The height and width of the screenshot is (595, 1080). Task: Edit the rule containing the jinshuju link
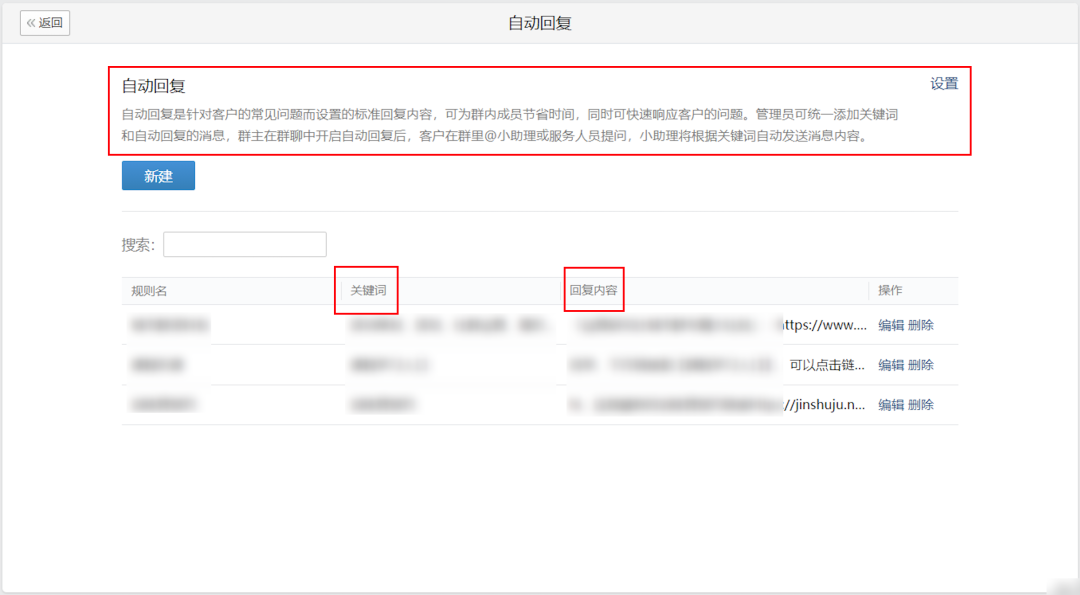pos(890,405)
